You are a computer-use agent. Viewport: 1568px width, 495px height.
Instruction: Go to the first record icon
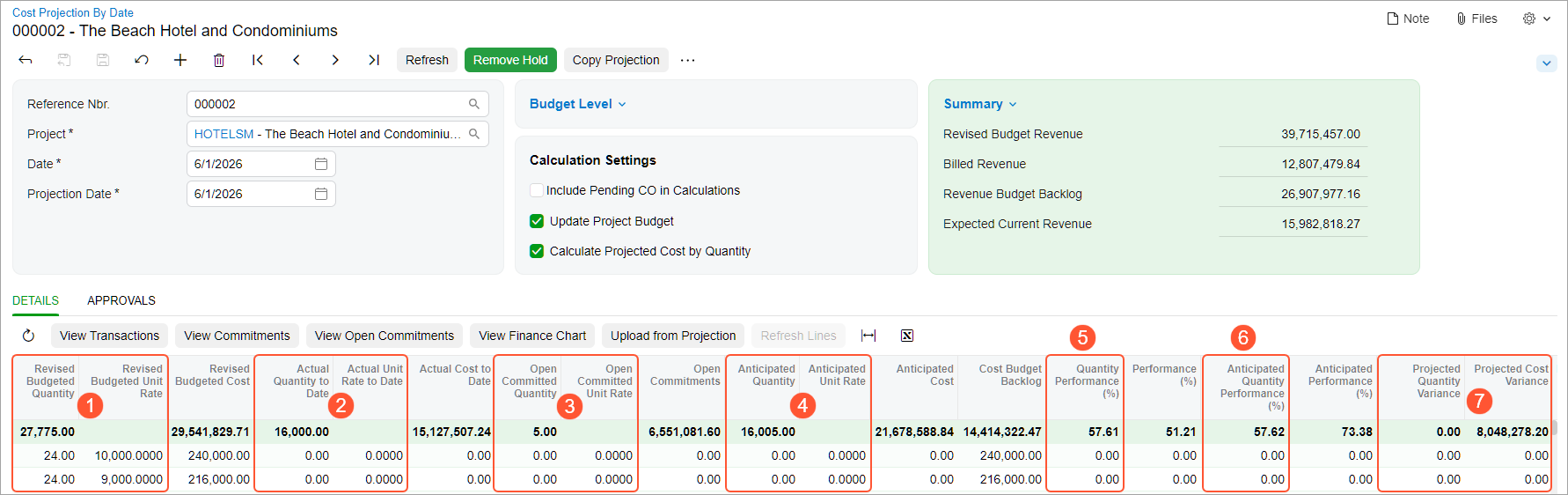pos(258,60)
